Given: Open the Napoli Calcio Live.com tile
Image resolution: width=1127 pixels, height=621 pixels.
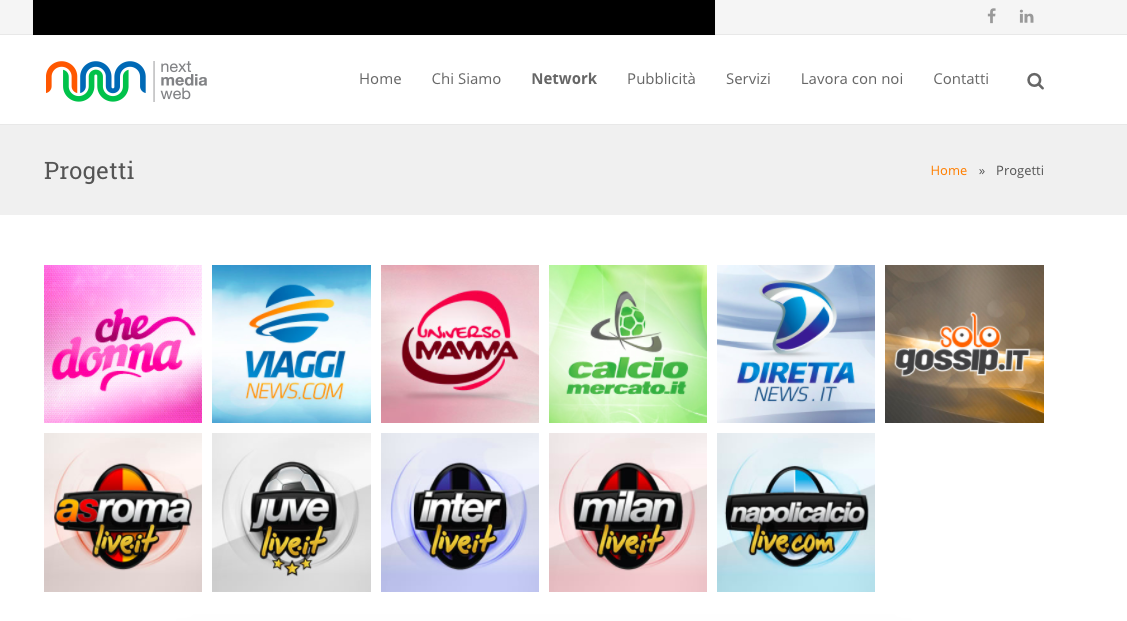Looking at the screenshot, I should click(x=796, y=512).
